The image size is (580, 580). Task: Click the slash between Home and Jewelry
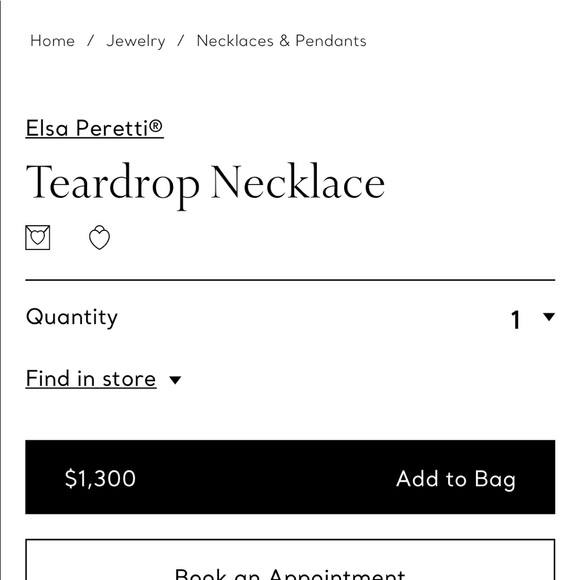tap(91, 41)
